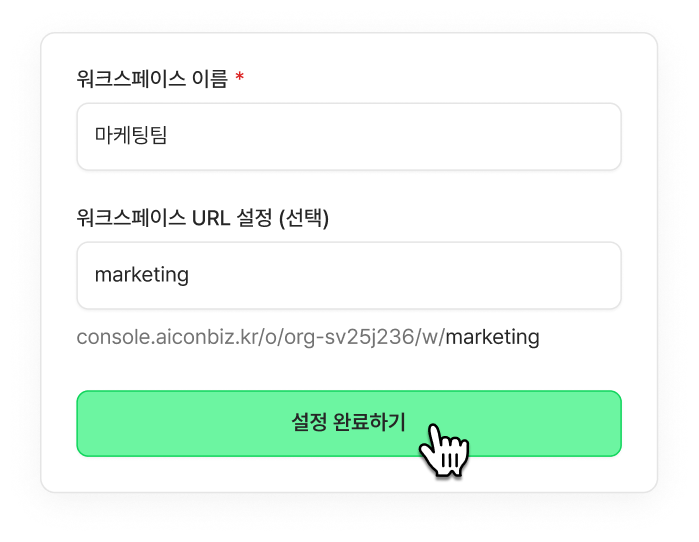699x542 pixels.
Task: Click the empty space inside the name field
Action: click(392, 136)
